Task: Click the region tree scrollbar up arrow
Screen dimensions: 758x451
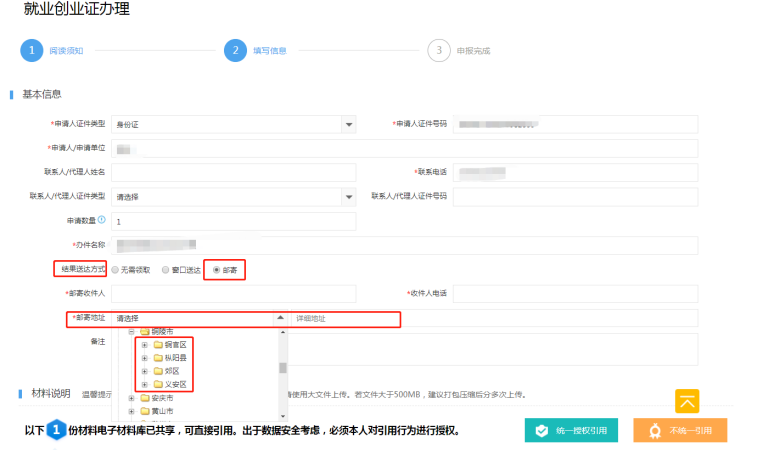Action: point(283,332)
